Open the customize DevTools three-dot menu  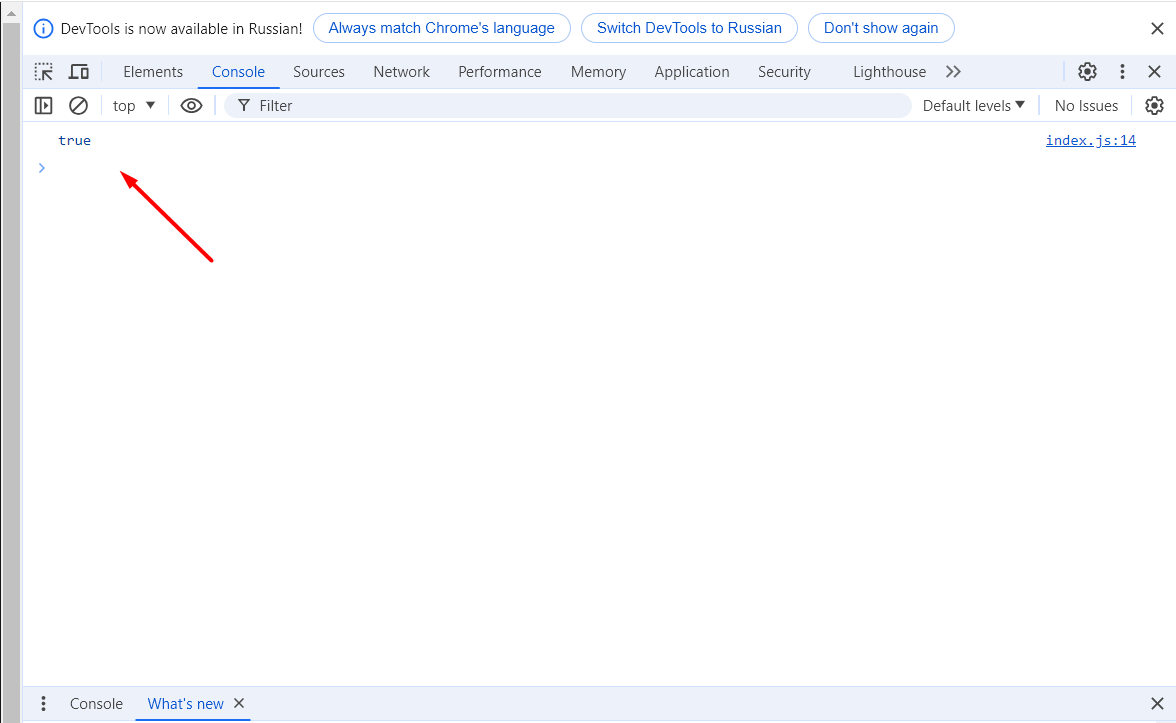tap(1122, 71)
